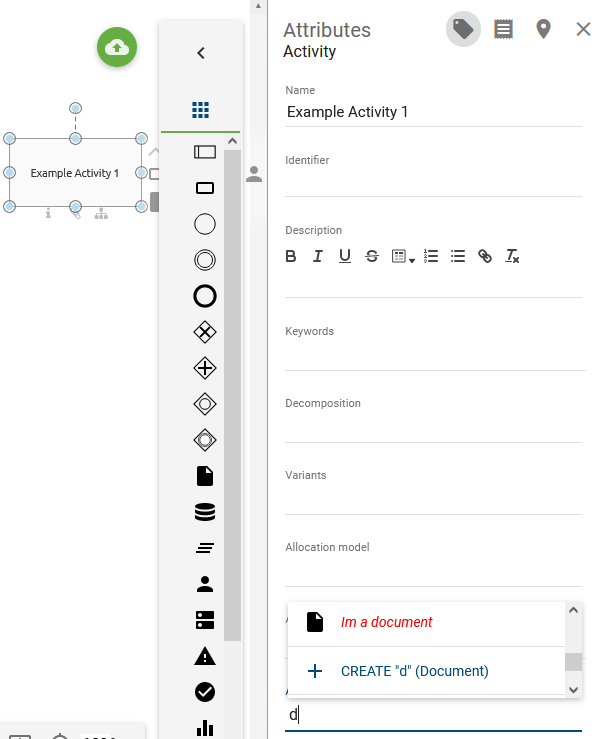Click into the Allocation model field

tap(433, 572)
